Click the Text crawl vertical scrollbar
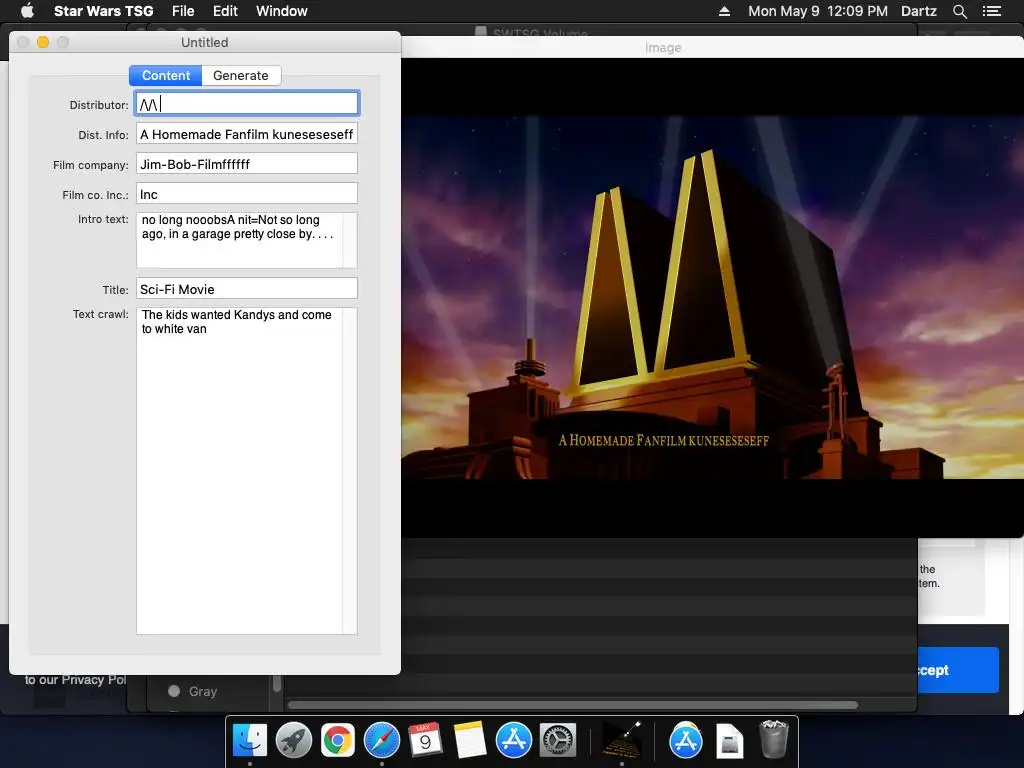The height and width of the screenshot is (768, 1024). click(x=350, y=470)
